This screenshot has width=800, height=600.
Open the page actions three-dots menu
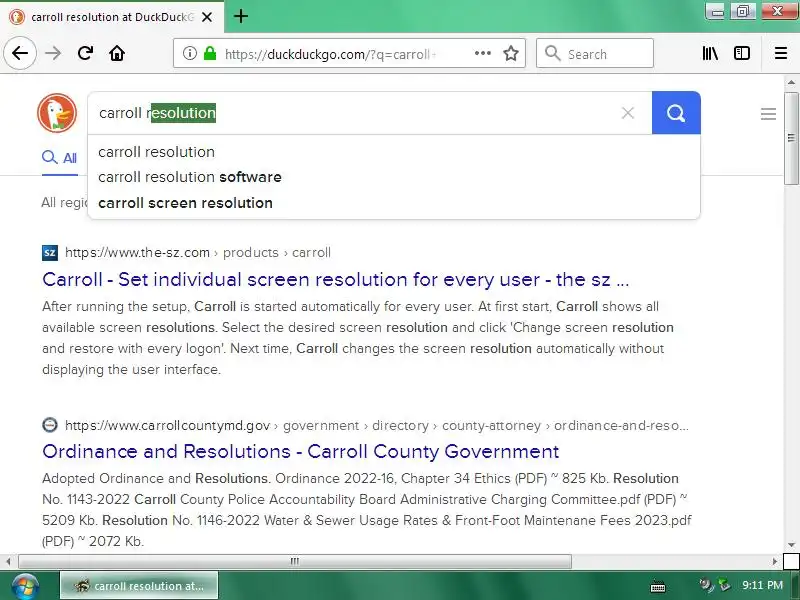pyautogui.click(x=483, y=53)
